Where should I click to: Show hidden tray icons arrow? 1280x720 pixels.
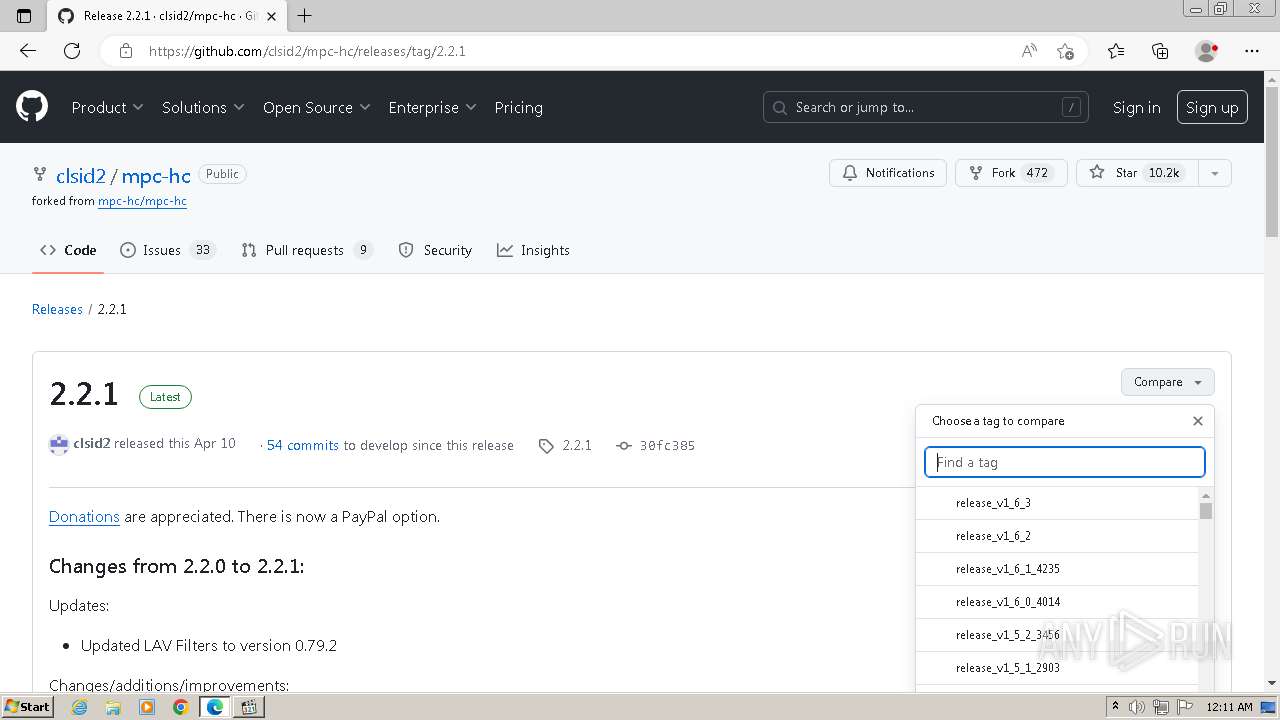click(1117, 707)
